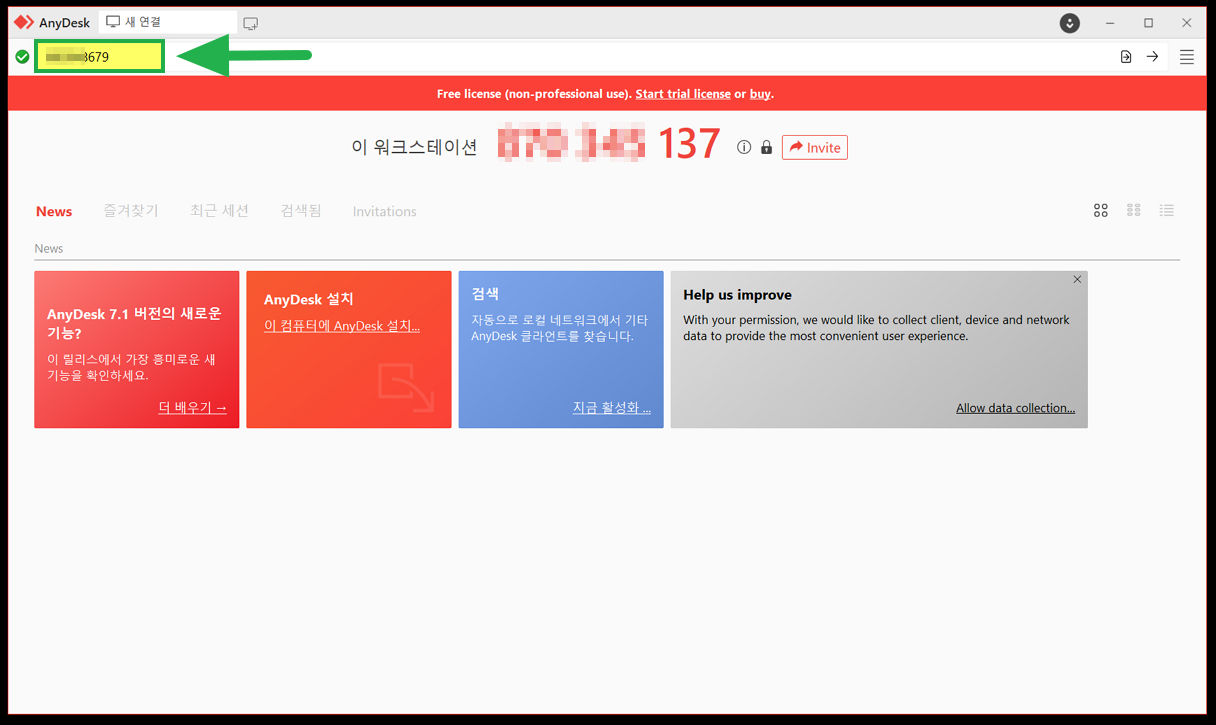Image resolution: width=1216 pixels, height=725 pixels.
Task: Switch to the 즐겨찾기 tab
Action: click(131, 211)
